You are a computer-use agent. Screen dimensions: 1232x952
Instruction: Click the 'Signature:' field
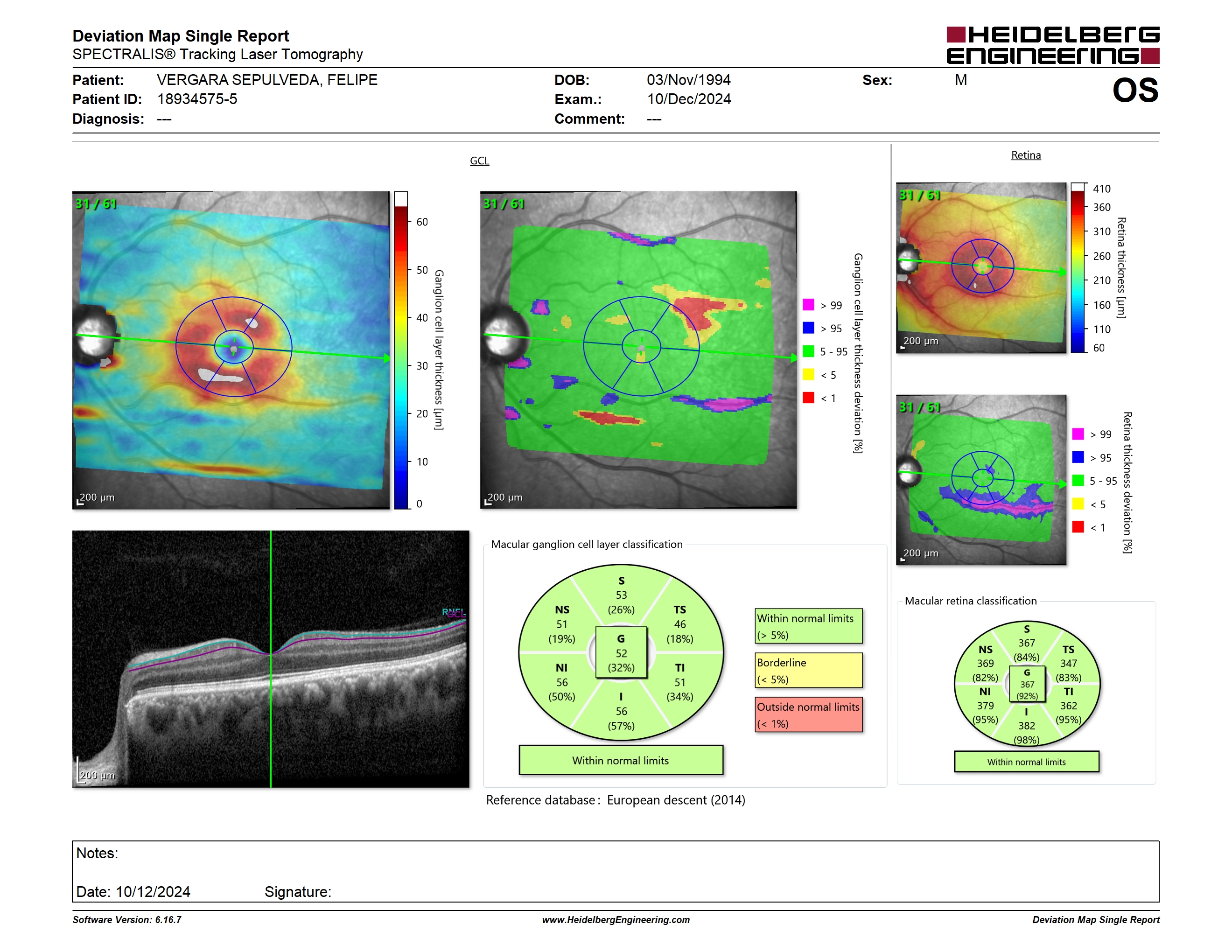tap(298, 892)
